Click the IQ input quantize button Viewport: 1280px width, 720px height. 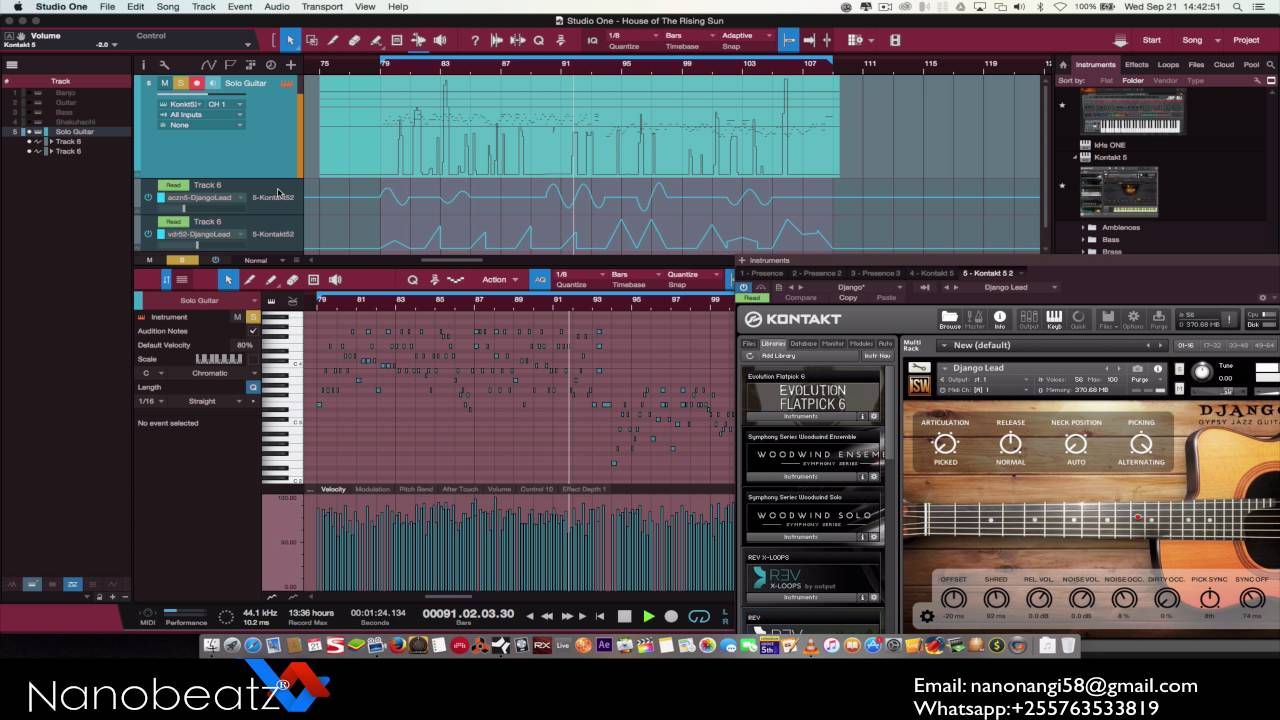click(x=593, y=40)
